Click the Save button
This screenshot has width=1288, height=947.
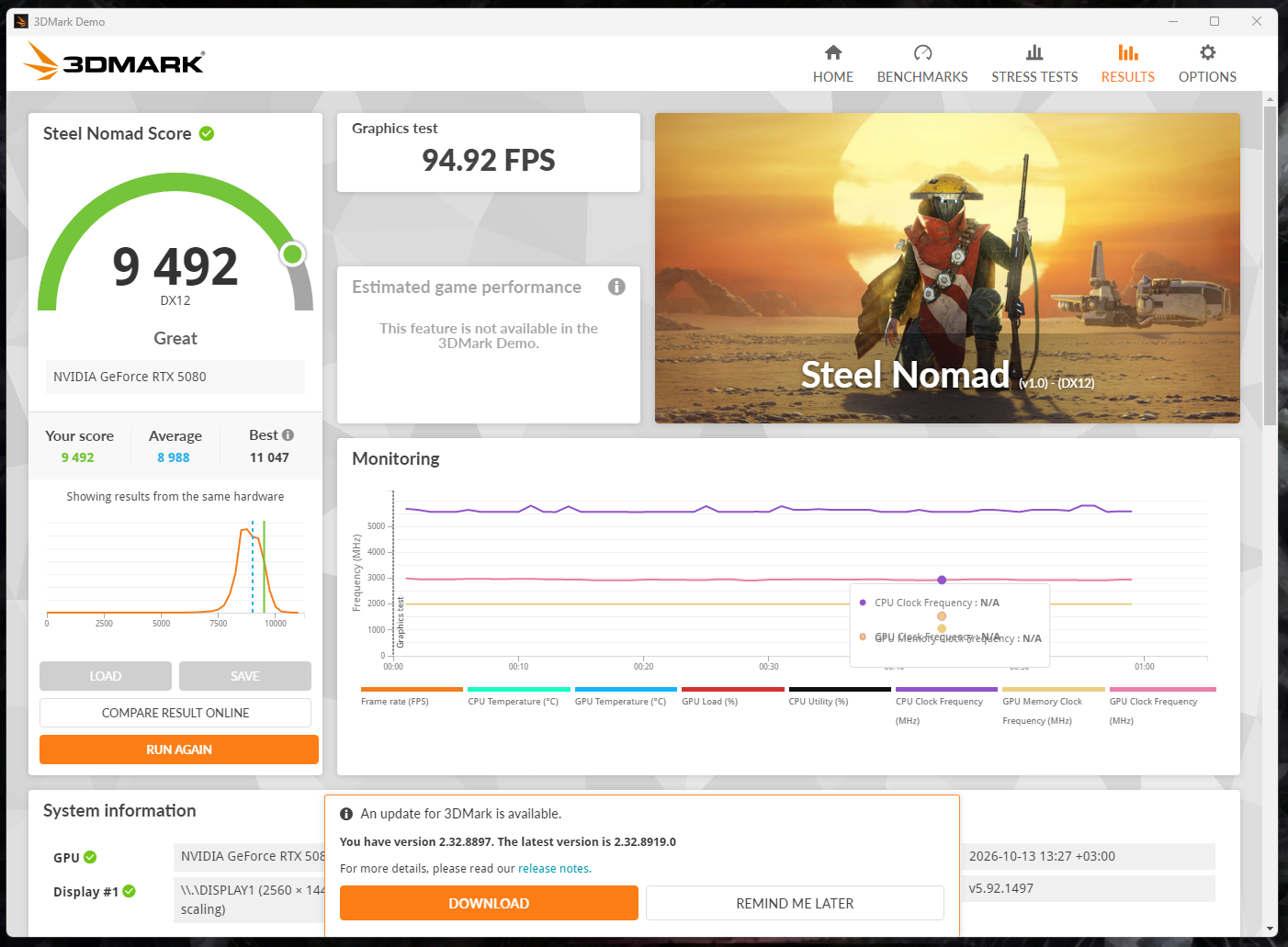(x=245, y=676)
